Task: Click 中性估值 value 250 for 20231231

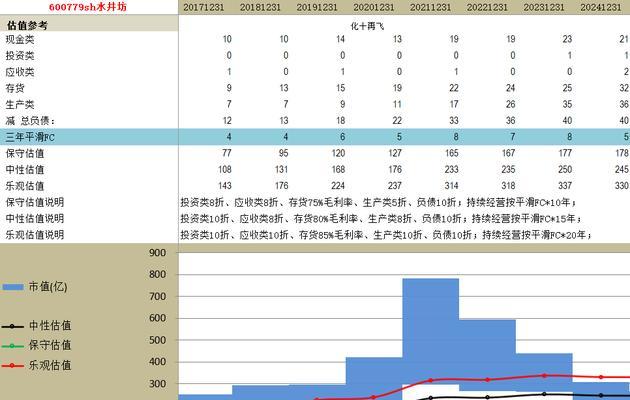Action: tap(565, 169)
